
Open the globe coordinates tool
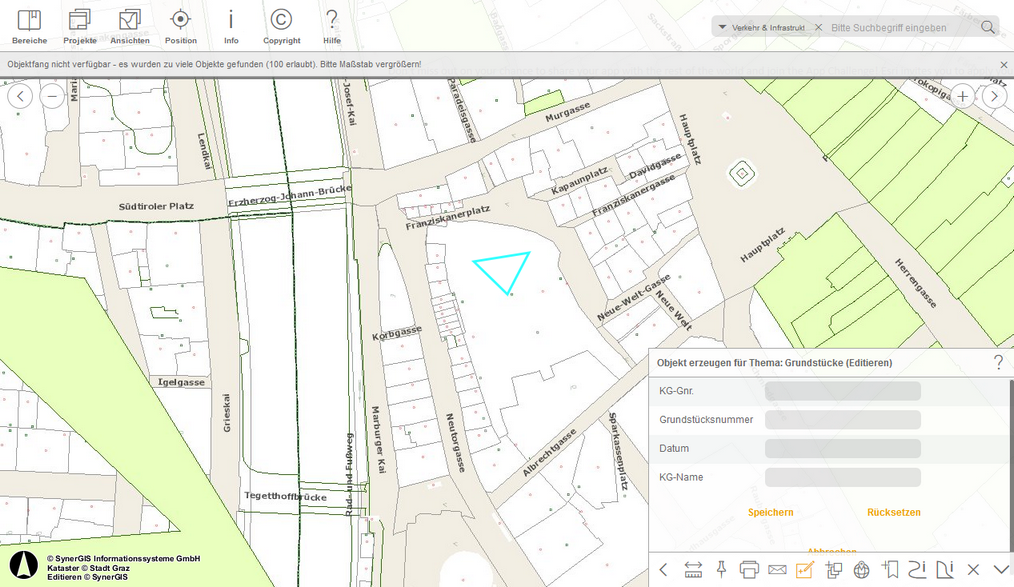point(862,568)
